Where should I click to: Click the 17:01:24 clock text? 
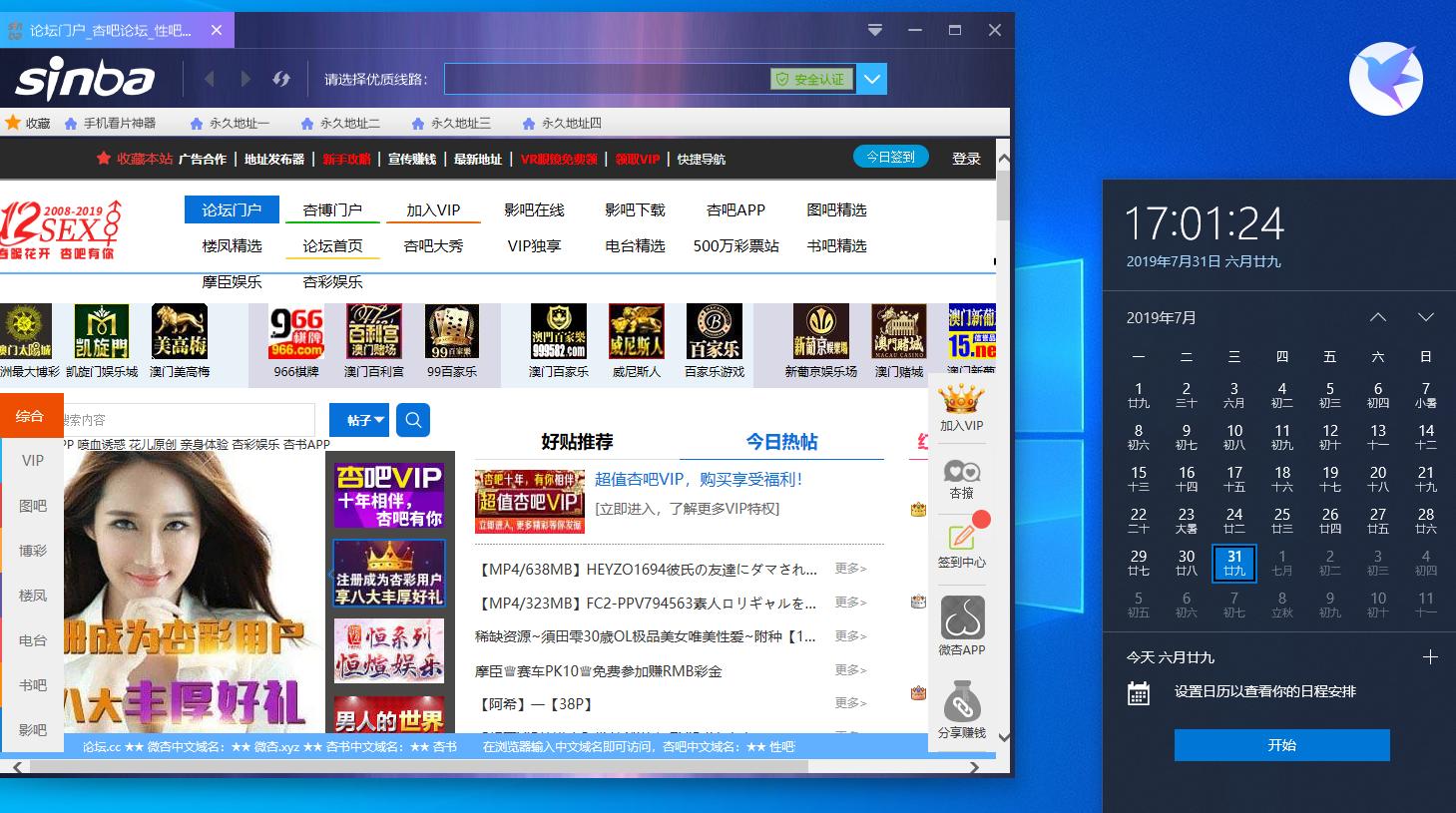[1205, 223]
